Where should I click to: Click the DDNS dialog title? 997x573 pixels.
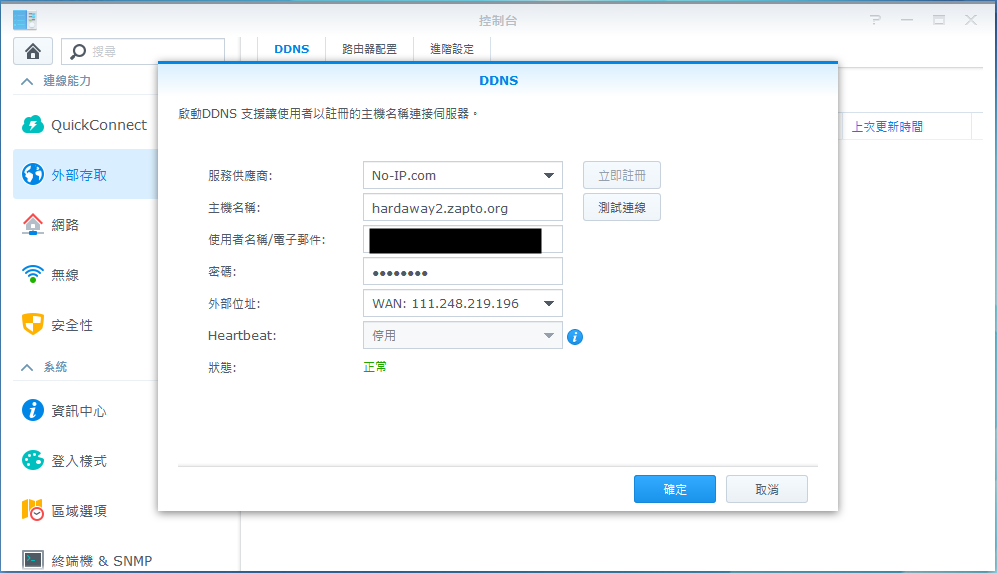pyautogui.click(x=498, y=81)
